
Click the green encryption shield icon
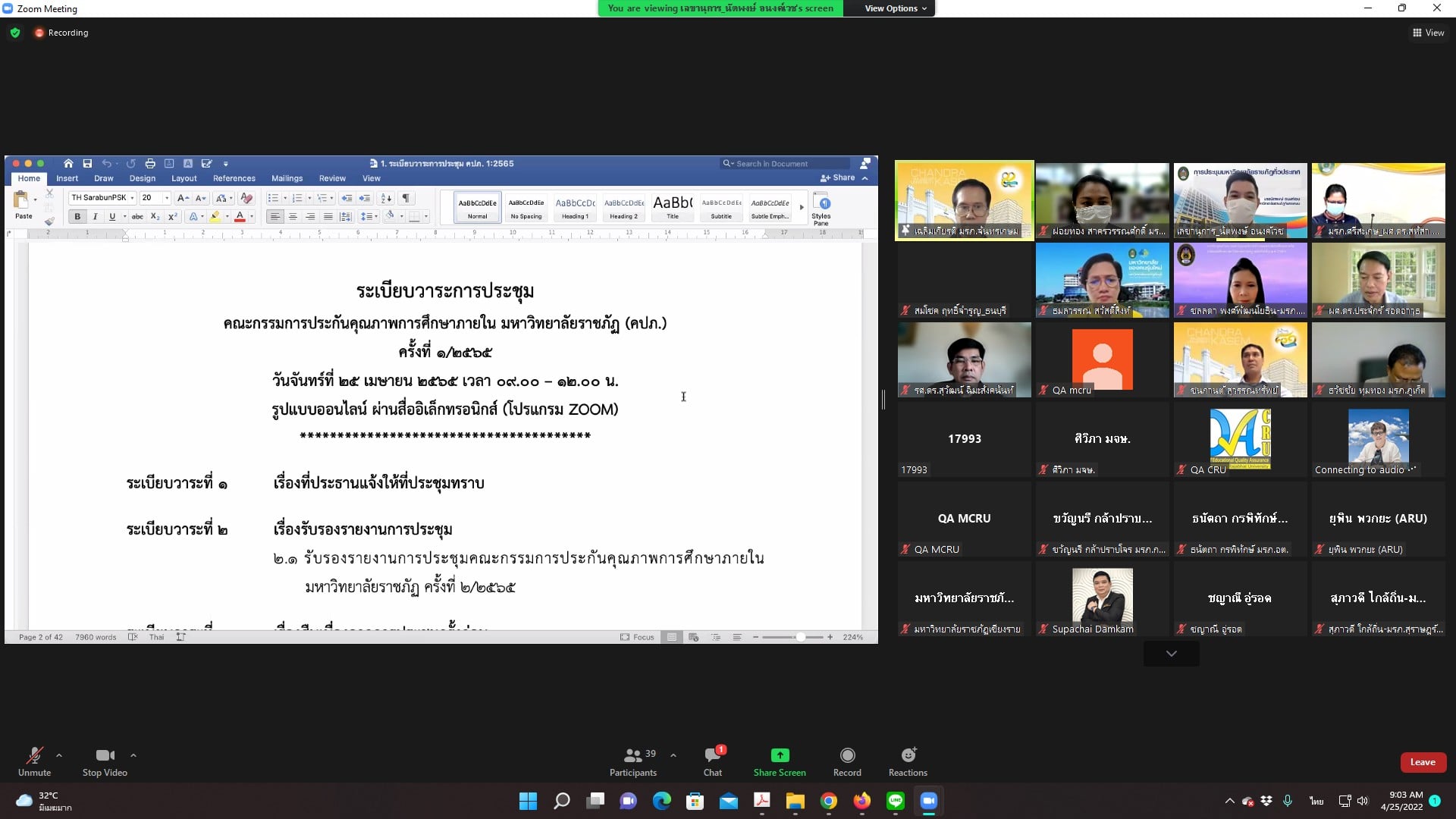click(x=15, y=33)
